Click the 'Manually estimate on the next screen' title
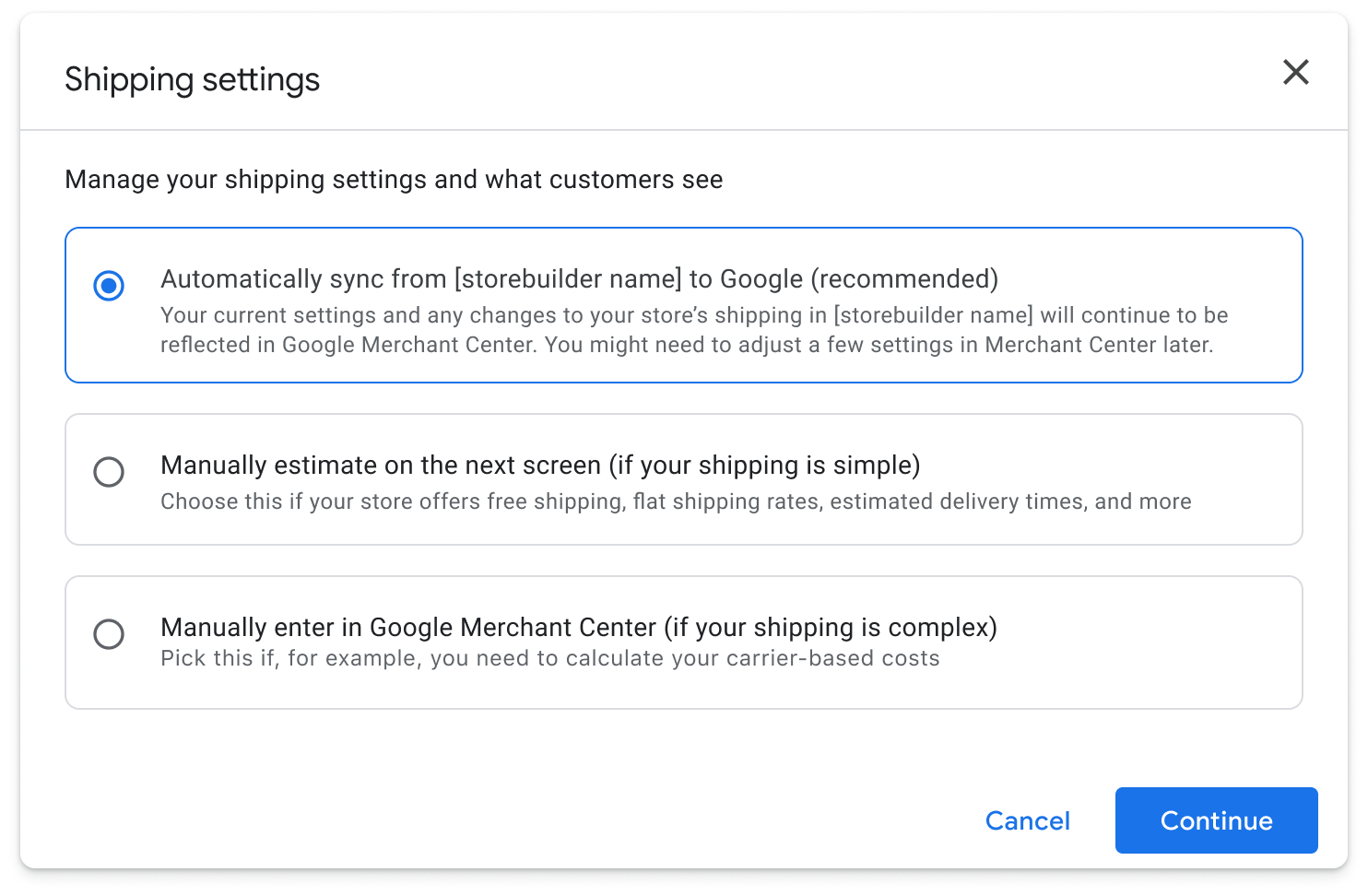1368x896 pixels. click(x=381, y=466)
